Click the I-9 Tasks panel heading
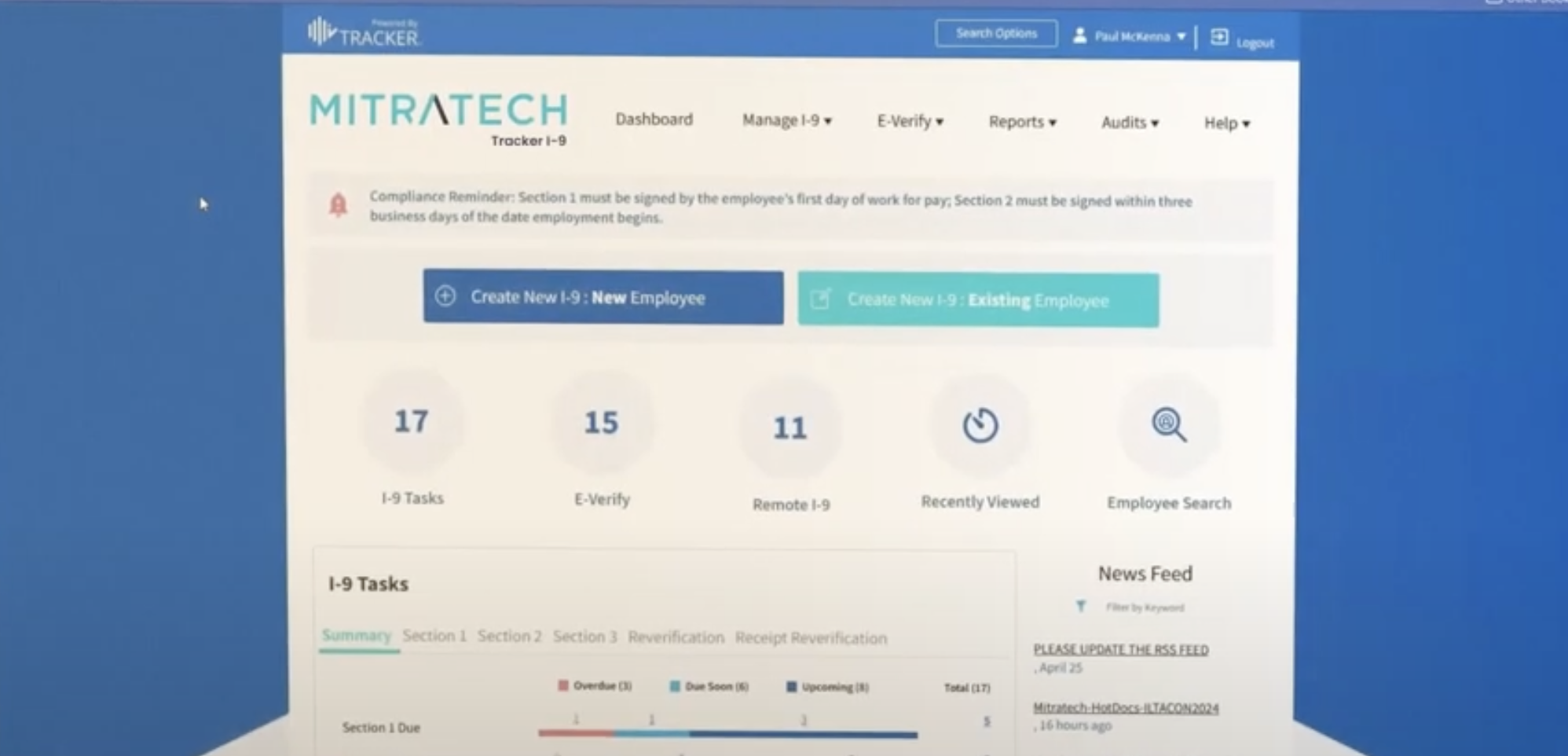The height and width of the screenshot is (756, 1568). point(368,584)
